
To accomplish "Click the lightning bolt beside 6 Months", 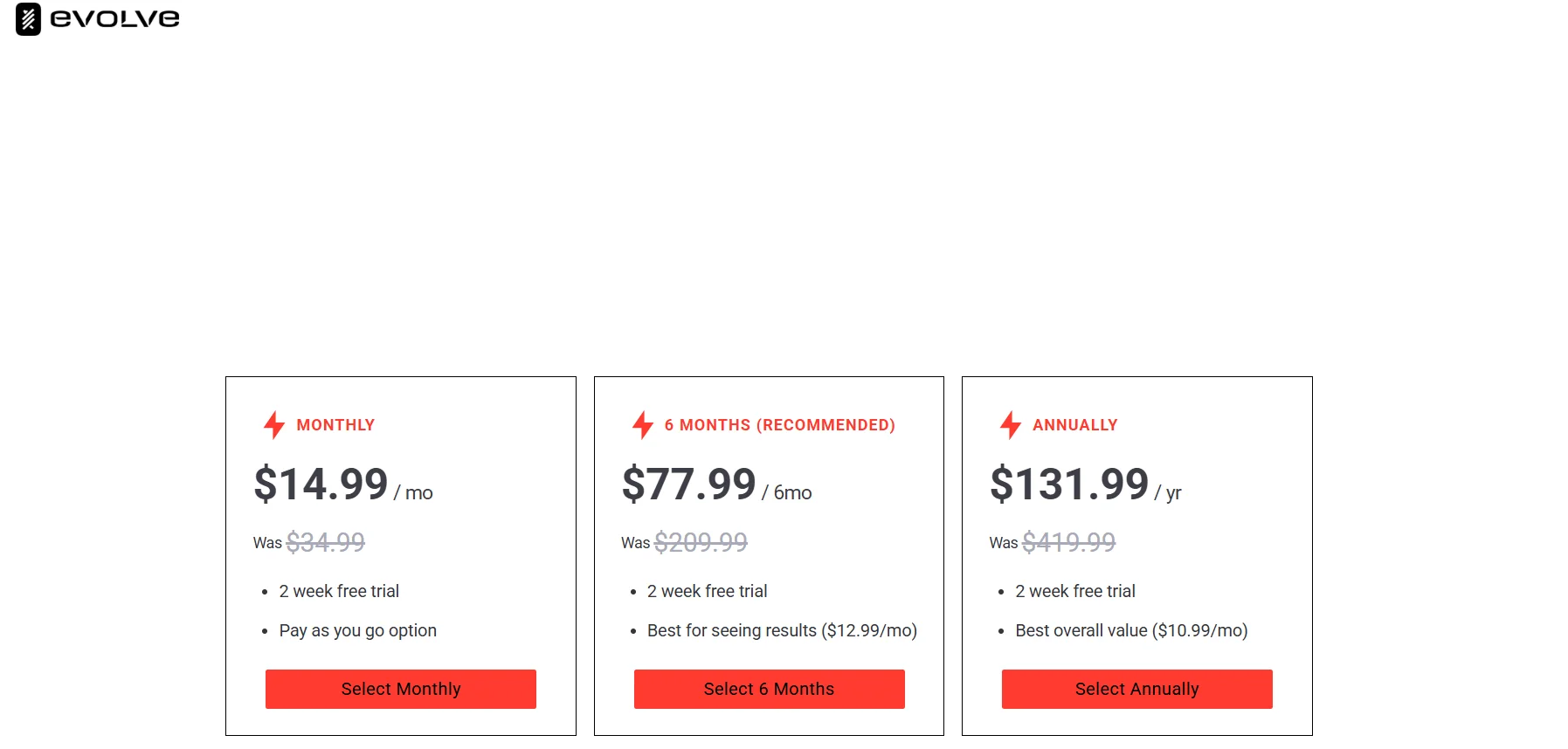I will pyautogui.click(x=643, y=425).
